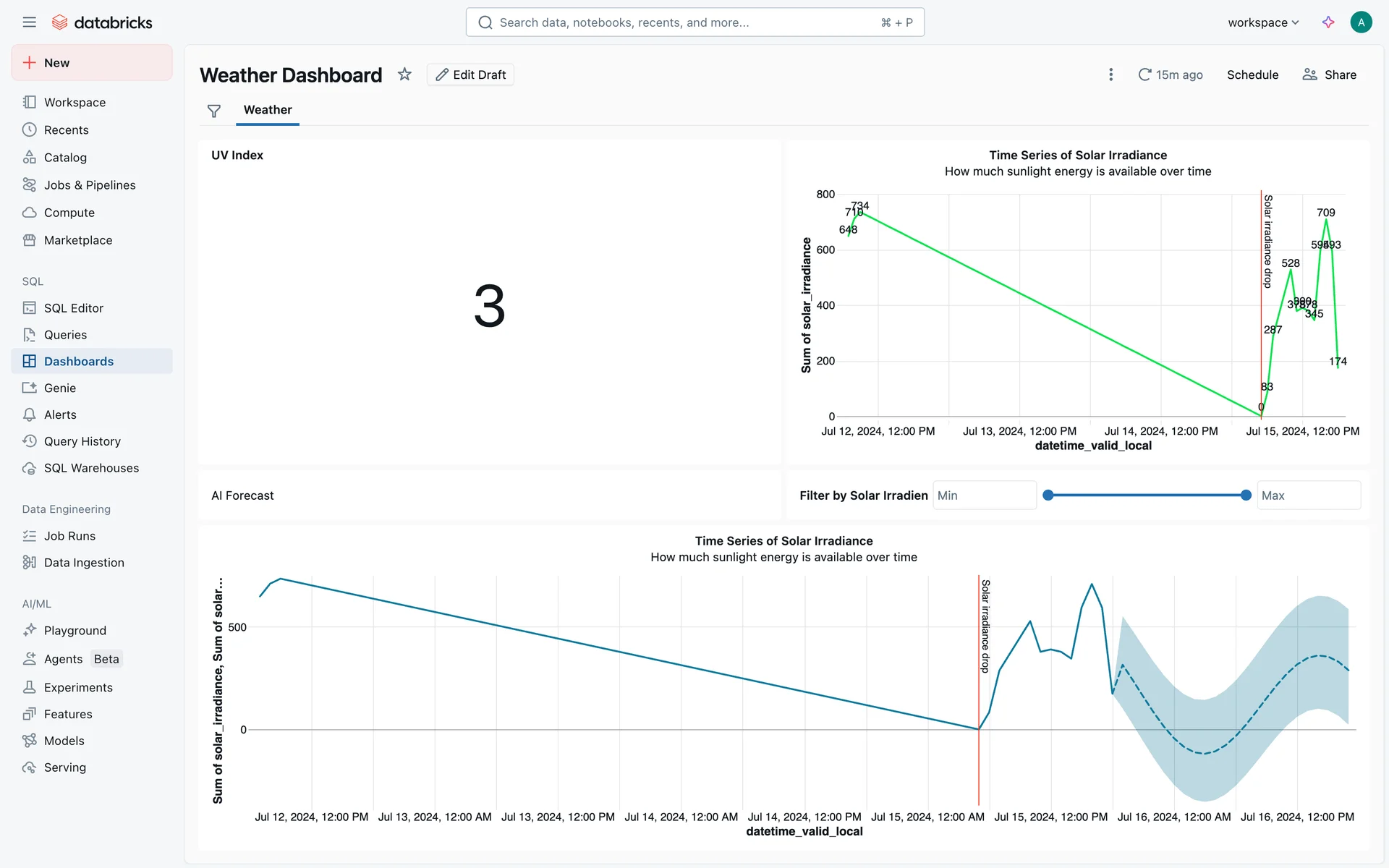Screen dimensions: 1389x868
Task: Share the dashboard
Action: pyautogui.click(x=1330, y=75)
